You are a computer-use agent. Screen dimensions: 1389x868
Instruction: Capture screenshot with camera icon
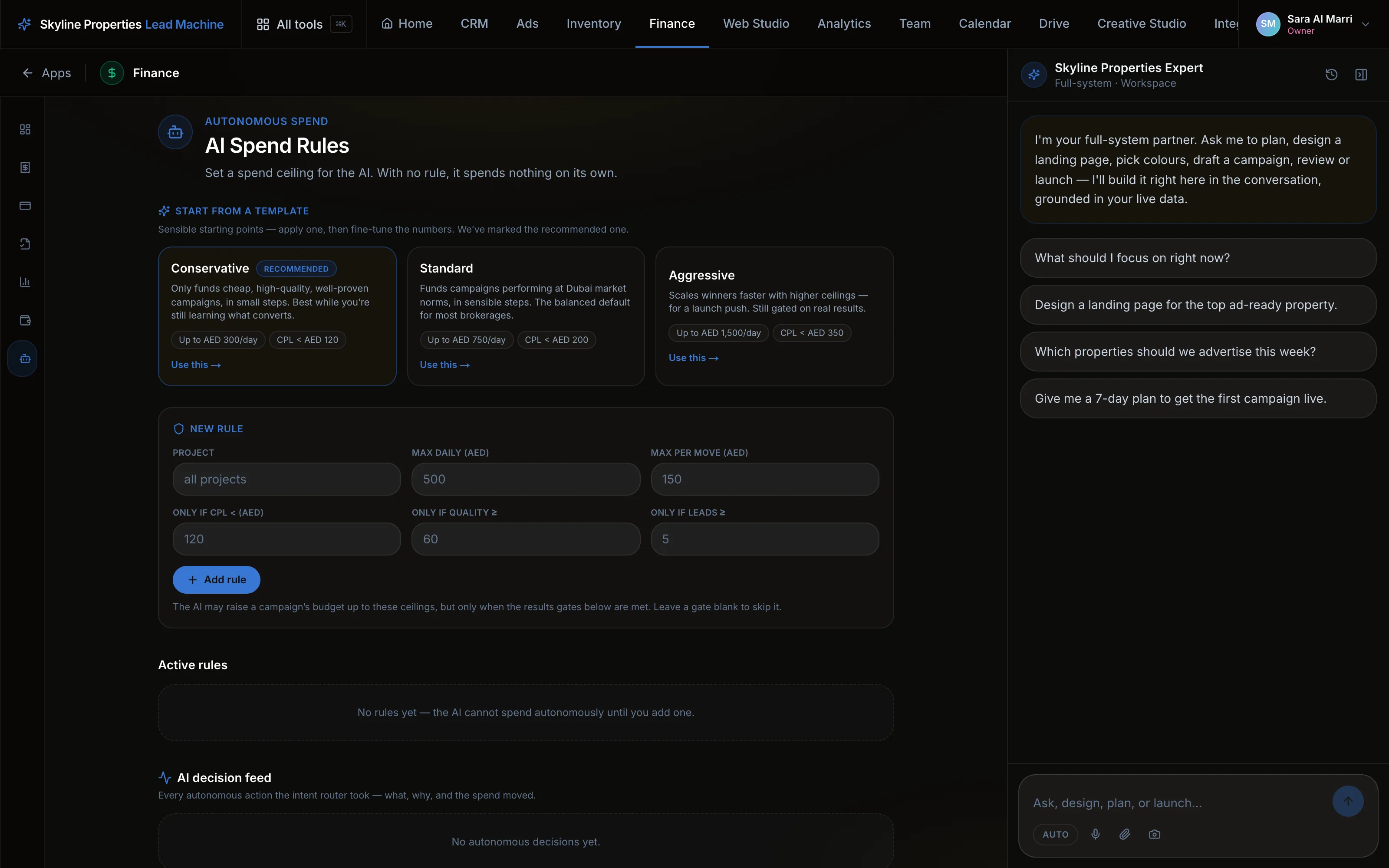click(x=1154, y=834)
